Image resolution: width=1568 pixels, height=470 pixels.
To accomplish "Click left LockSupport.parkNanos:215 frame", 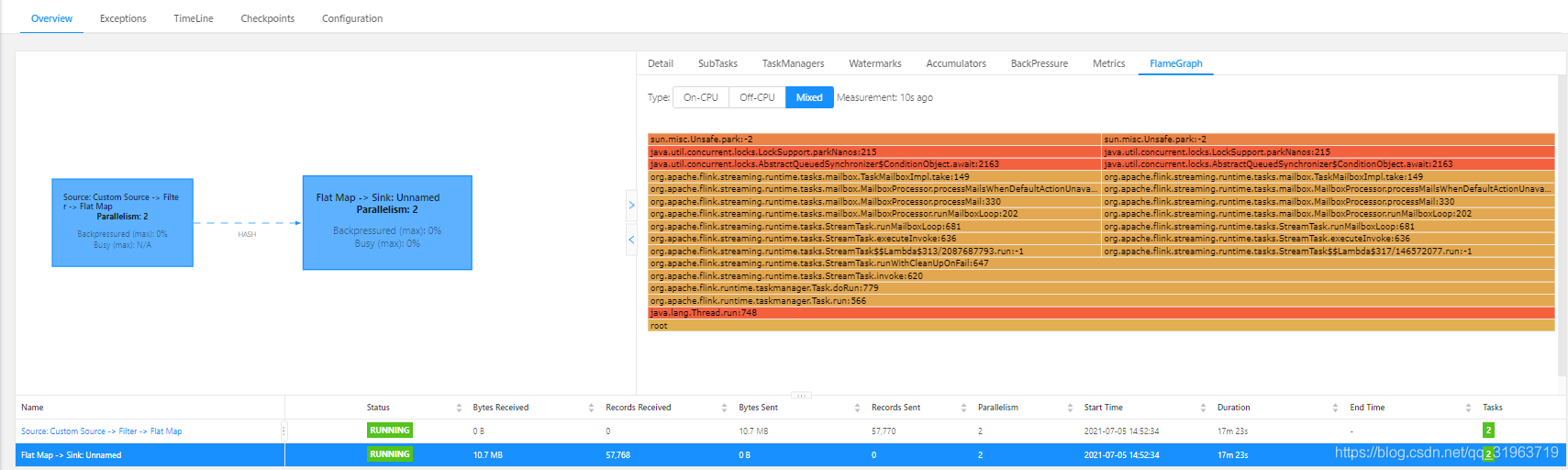I will [874, 152].
